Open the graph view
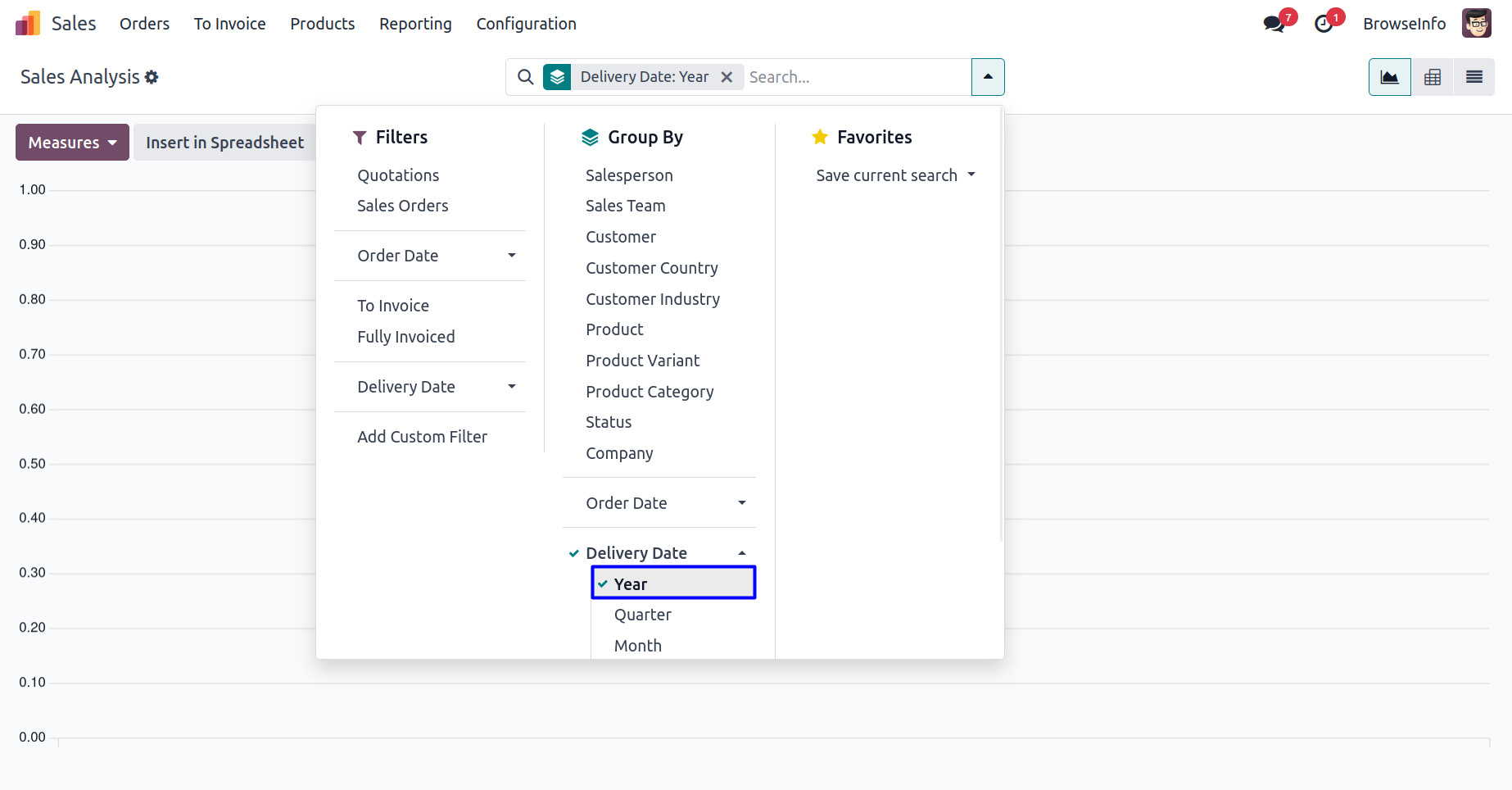Viewport: 1512px width, 790px height. click(x=1389, y=77)
